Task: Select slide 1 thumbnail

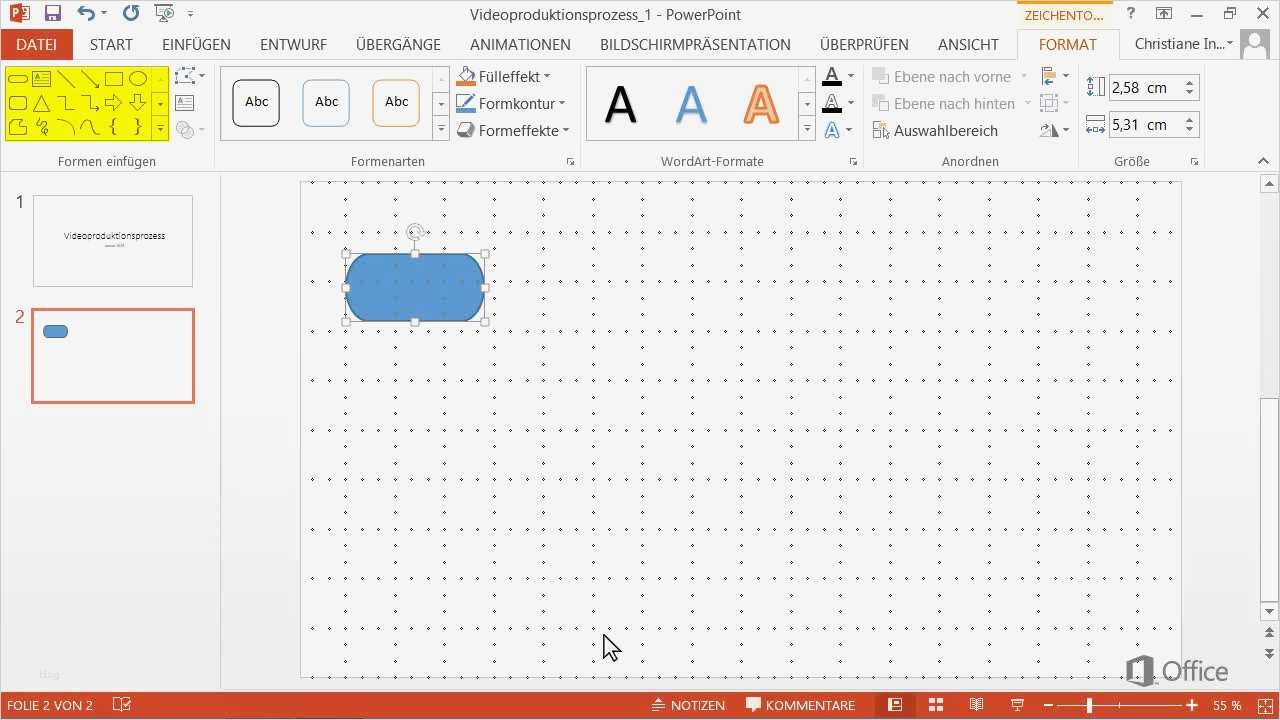Action: pos(113,241)
